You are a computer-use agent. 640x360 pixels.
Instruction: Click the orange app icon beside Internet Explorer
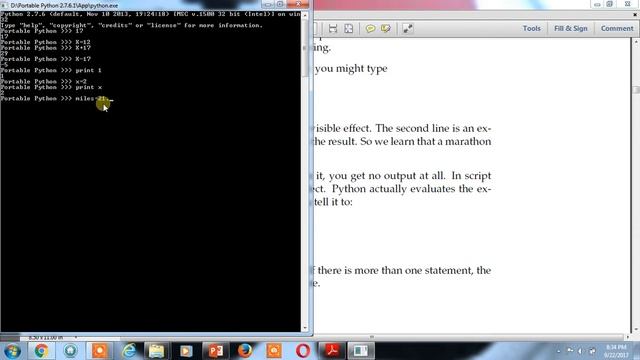pyautogui.click(x=100, y=351)
